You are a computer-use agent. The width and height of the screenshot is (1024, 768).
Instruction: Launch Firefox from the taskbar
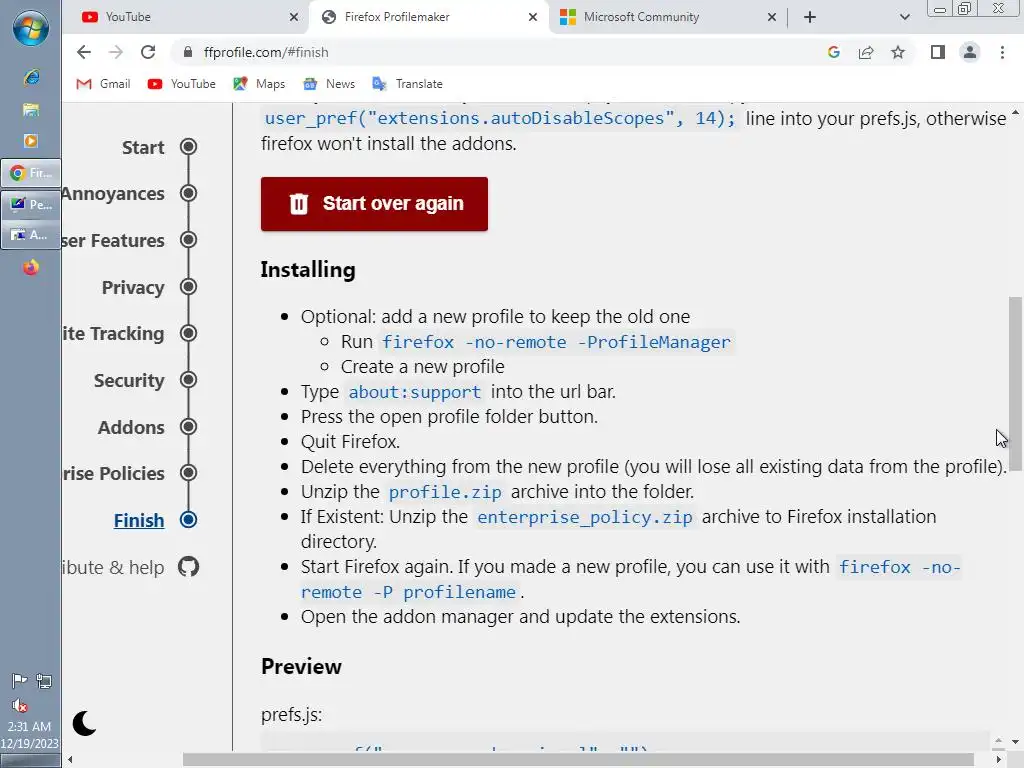tap(31, 267)
